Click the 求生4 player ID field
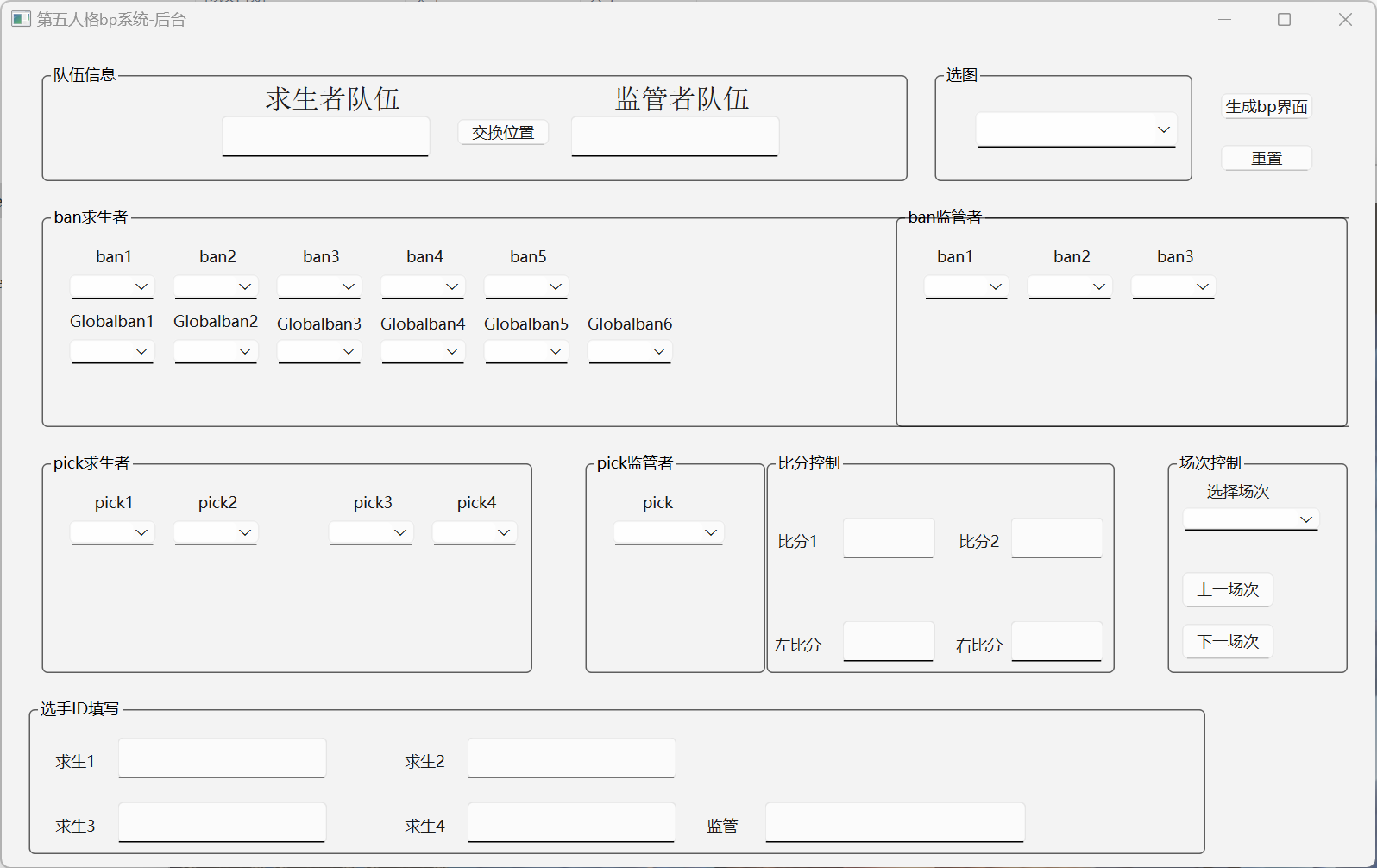 pos(572,823)
